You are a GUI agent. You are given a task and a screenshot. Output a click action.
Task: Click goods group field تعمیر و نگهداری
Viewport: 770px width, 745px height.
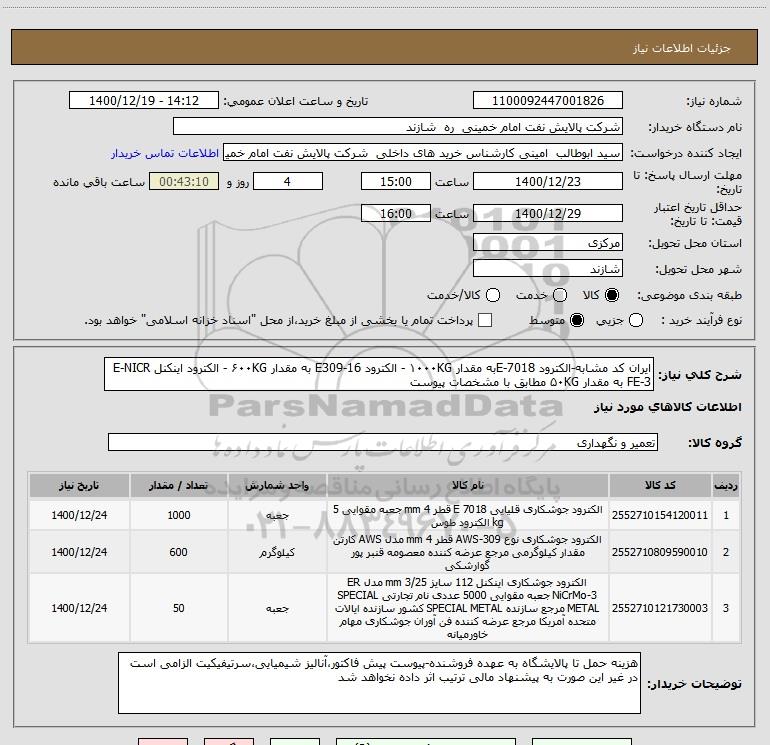tap(383, 442)
